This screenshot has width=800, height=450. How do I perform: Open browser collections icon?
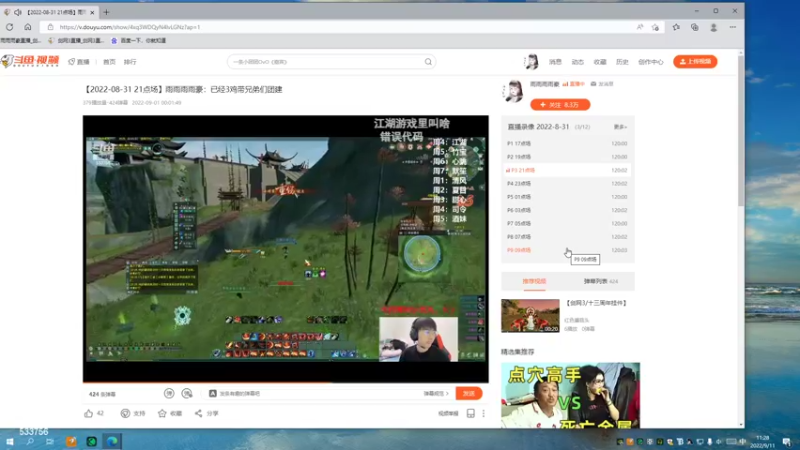[694, 27]
